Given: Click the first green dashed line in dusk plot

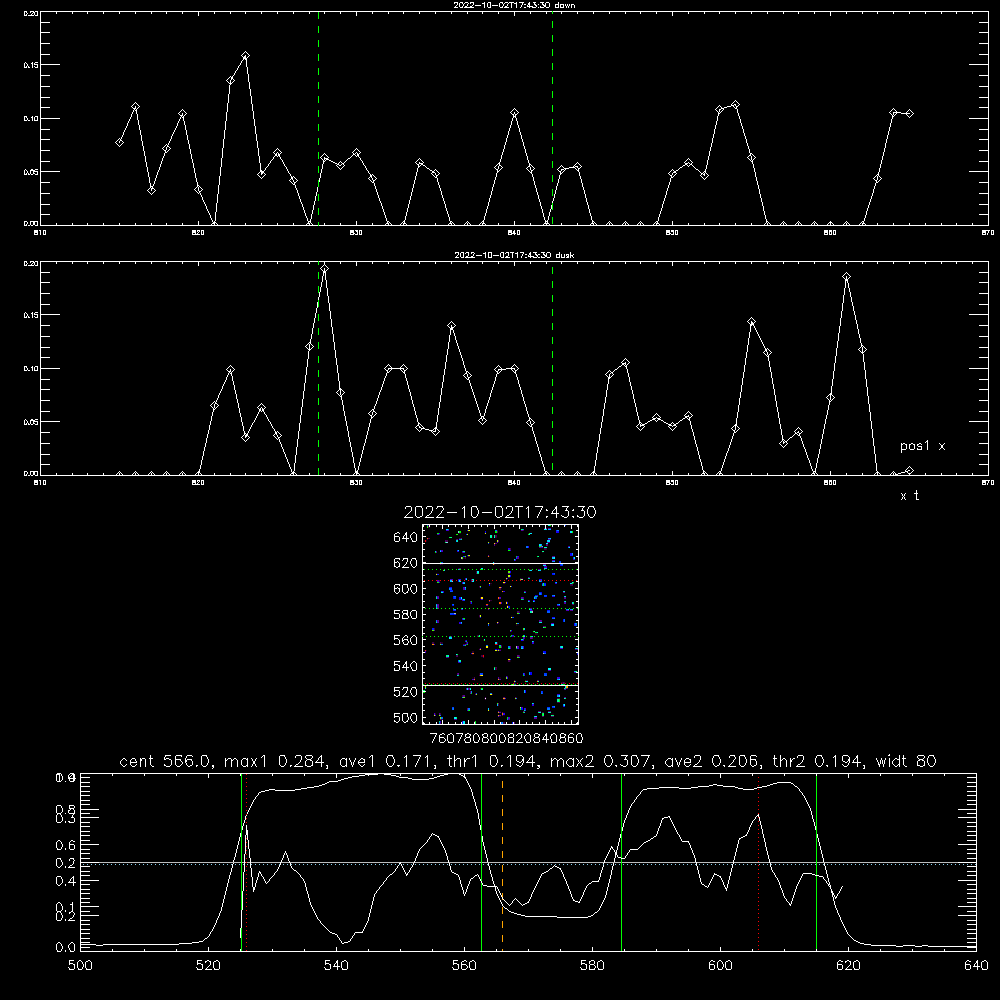Looking at the screenshot, I should [x=318, y=369].
